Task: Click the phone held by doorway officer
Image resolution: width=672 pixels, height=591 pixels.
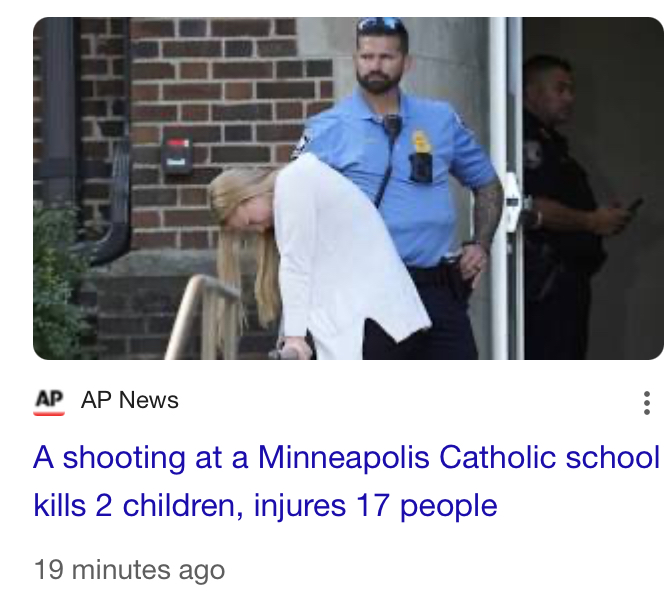Action: (x=636, y=204)
